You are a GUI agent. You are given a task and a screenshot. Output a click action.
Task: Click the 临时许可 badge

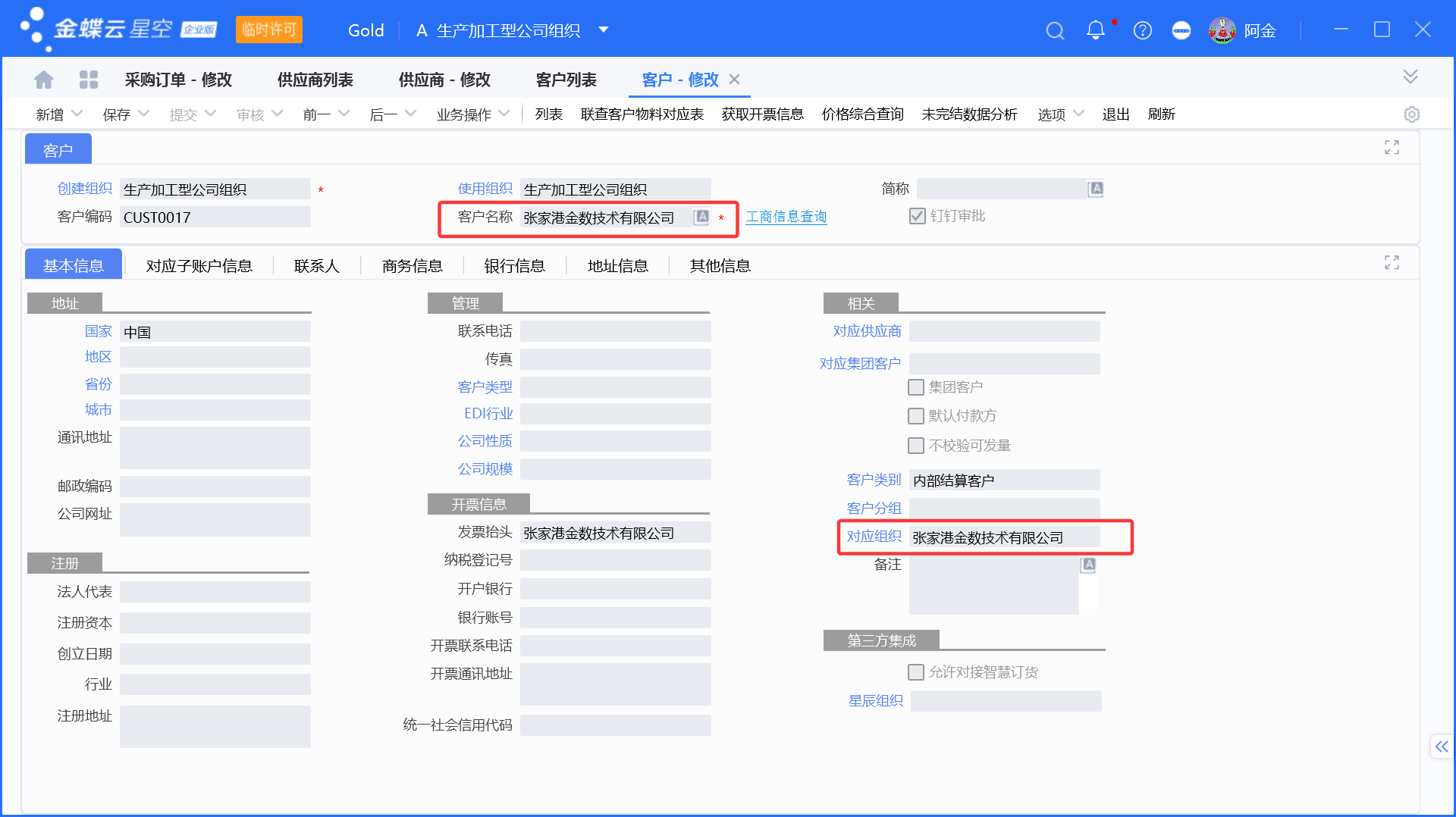pos(269,30)
